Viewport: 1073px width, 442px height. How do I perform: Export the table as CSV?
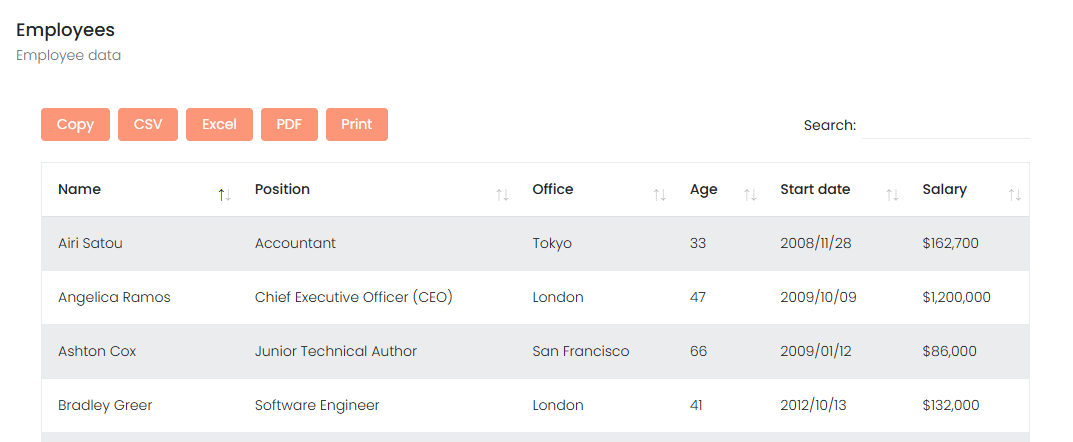pos(148,125)
